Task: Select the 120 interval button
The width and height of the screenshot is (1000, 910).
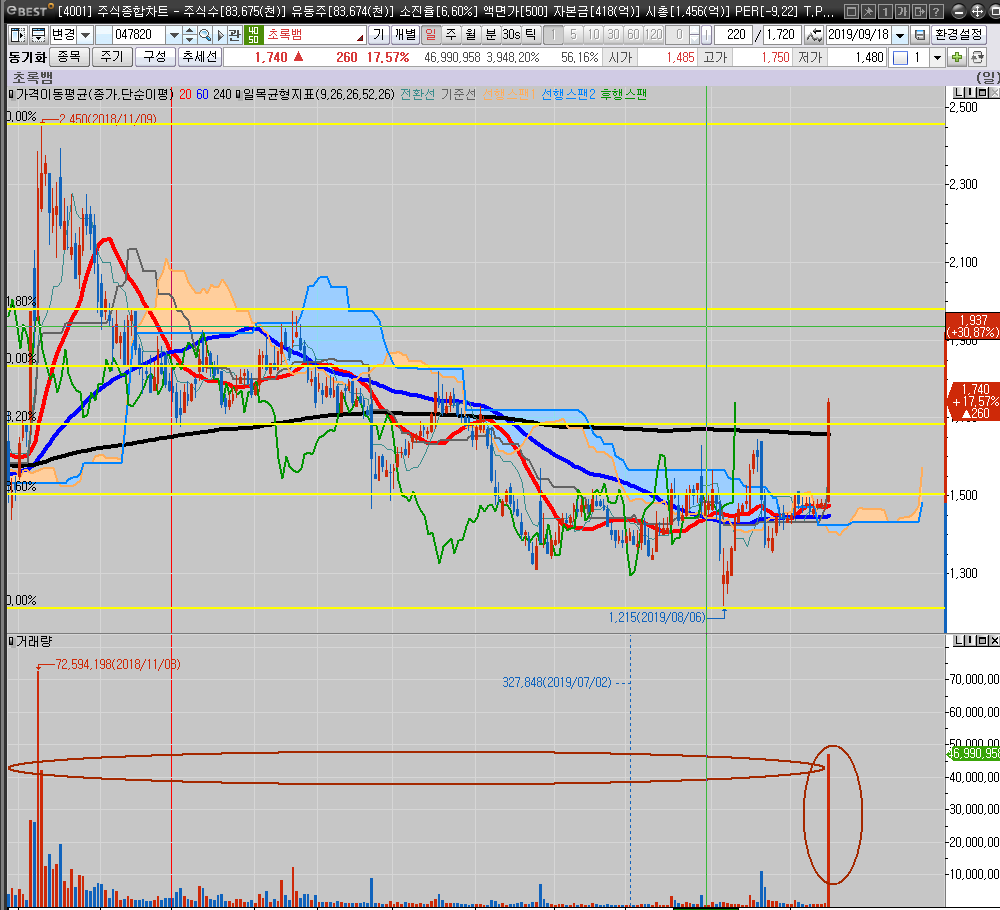Action: pos(654,34)
